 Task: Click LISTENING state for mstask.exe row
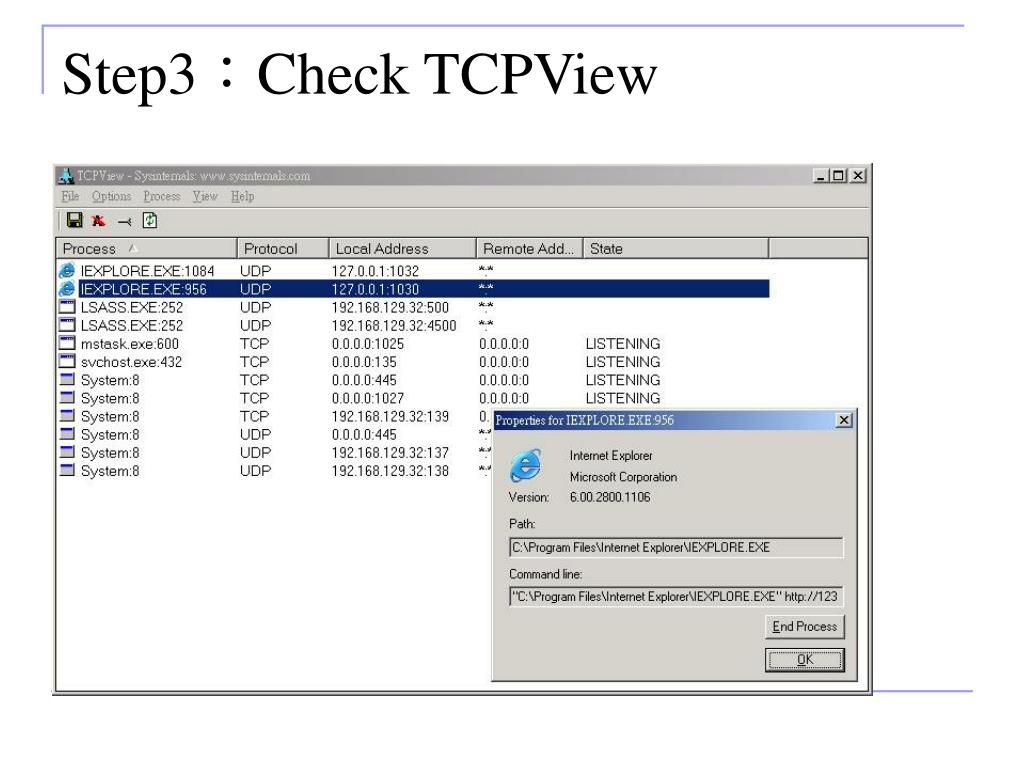coord(622,344)
